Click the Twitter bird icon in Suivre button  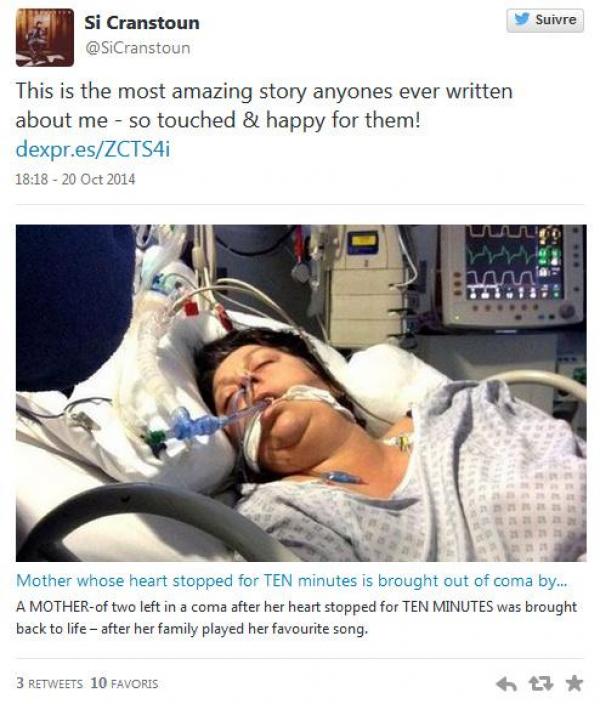point(521,19)
